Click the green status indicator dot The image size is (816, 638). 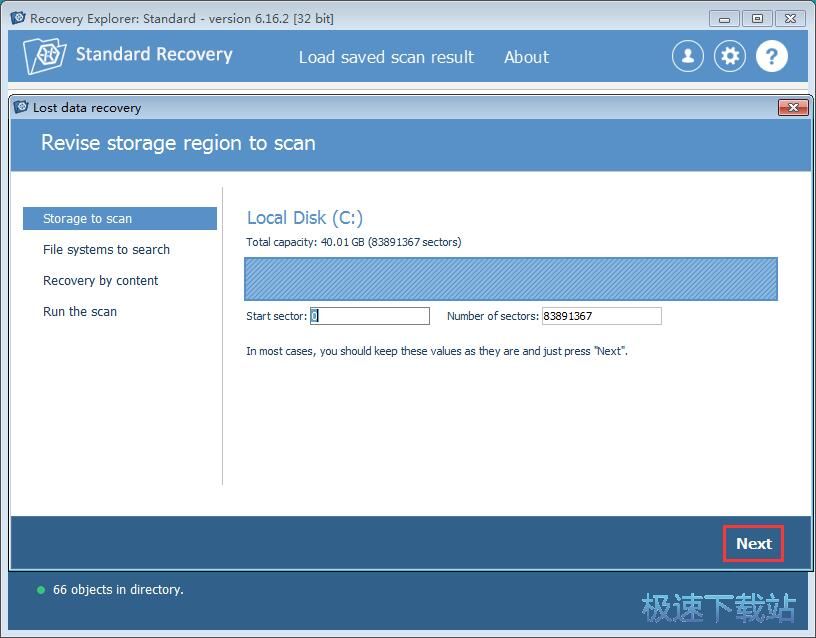tap(41, 590)
